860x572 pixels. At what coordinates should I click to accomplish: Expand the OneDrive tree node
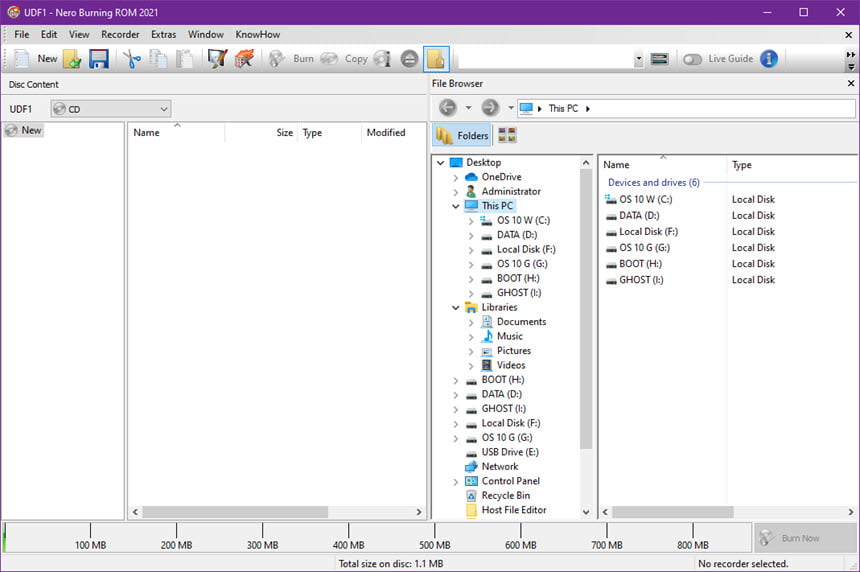pyautogui.click(x=456, y=177)
